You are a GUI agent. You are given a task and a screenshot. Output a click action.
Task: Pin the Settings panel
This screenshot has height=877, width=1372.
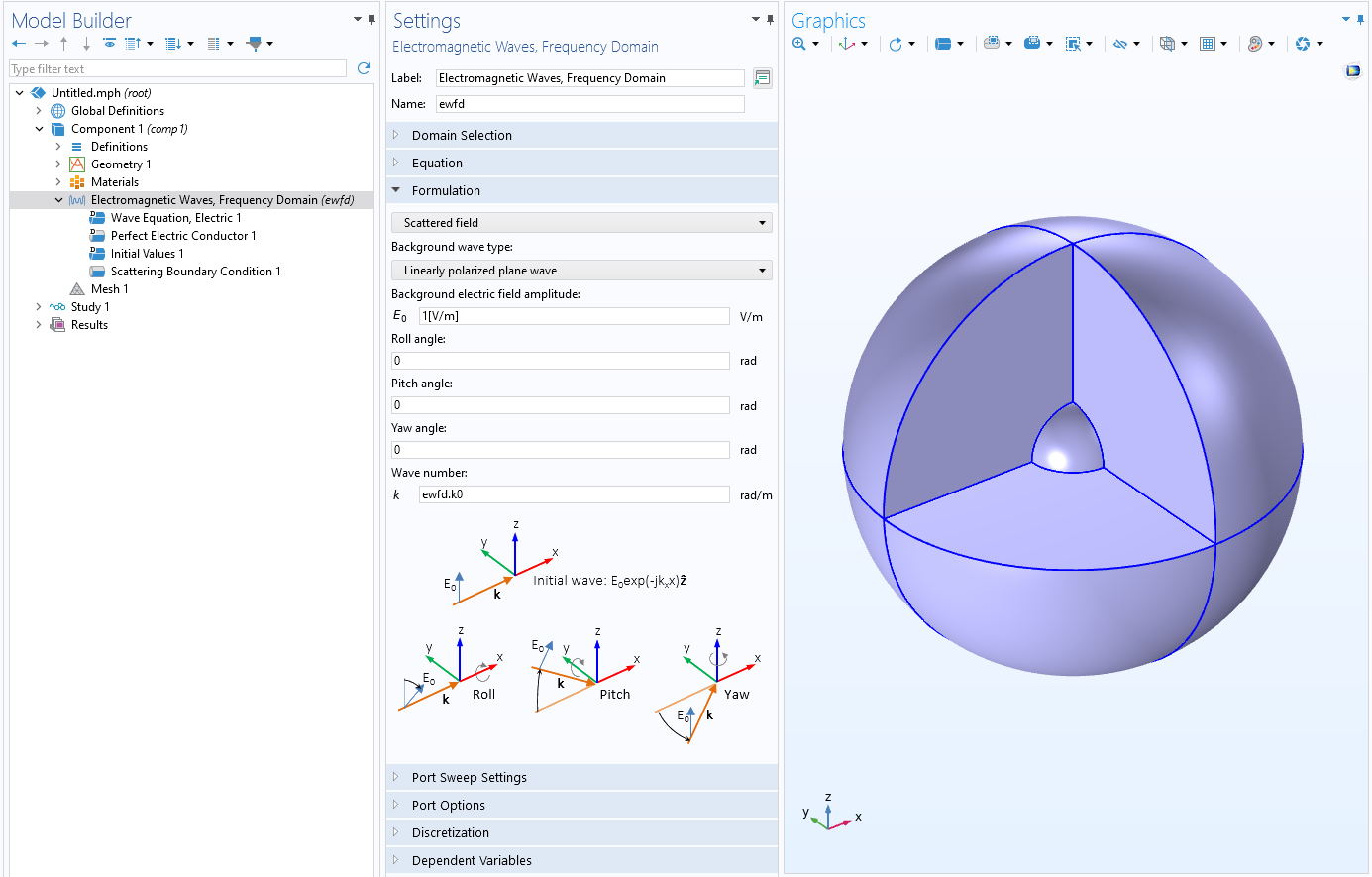point(770,19)
